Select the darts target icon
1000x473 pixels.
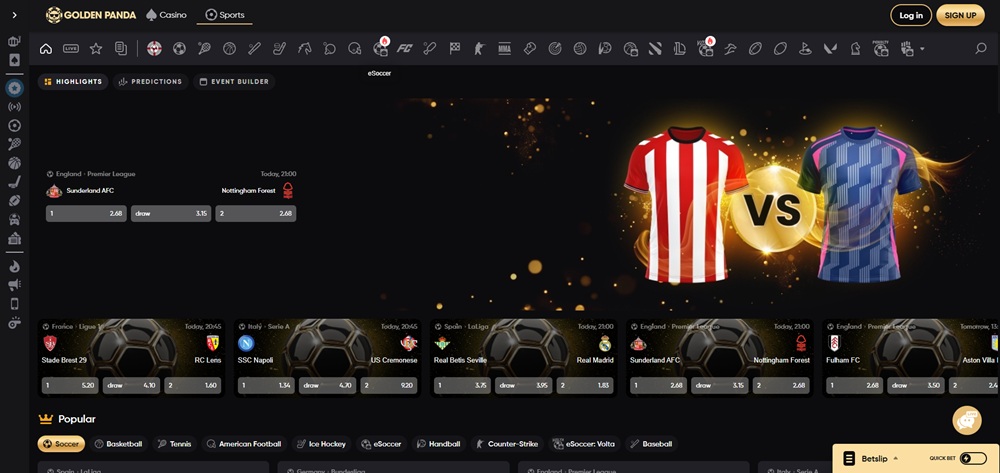click(555, 48)
